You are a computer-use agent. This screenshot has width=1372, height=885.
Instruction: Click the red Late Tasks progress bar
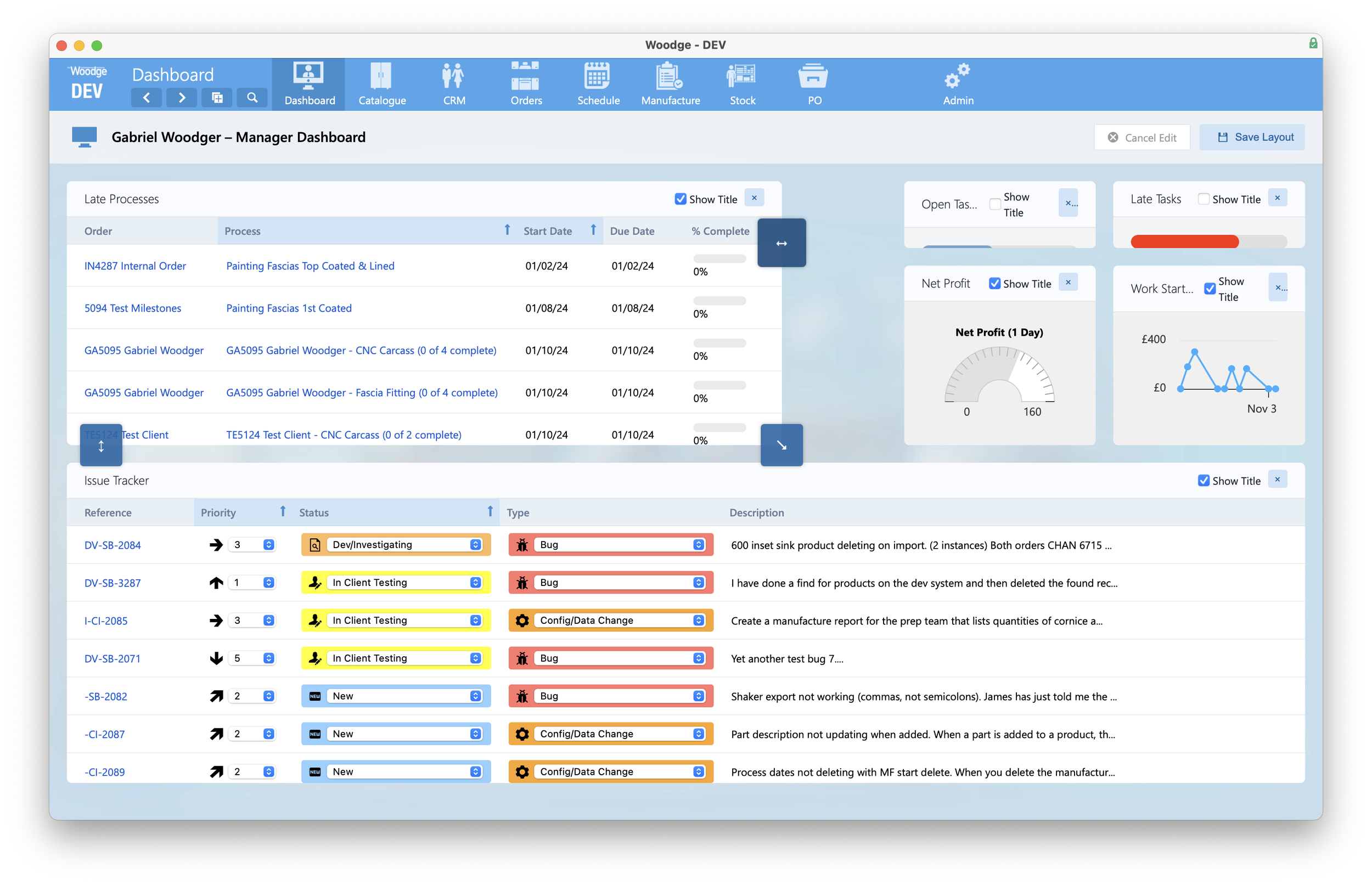coord(1184,242)
